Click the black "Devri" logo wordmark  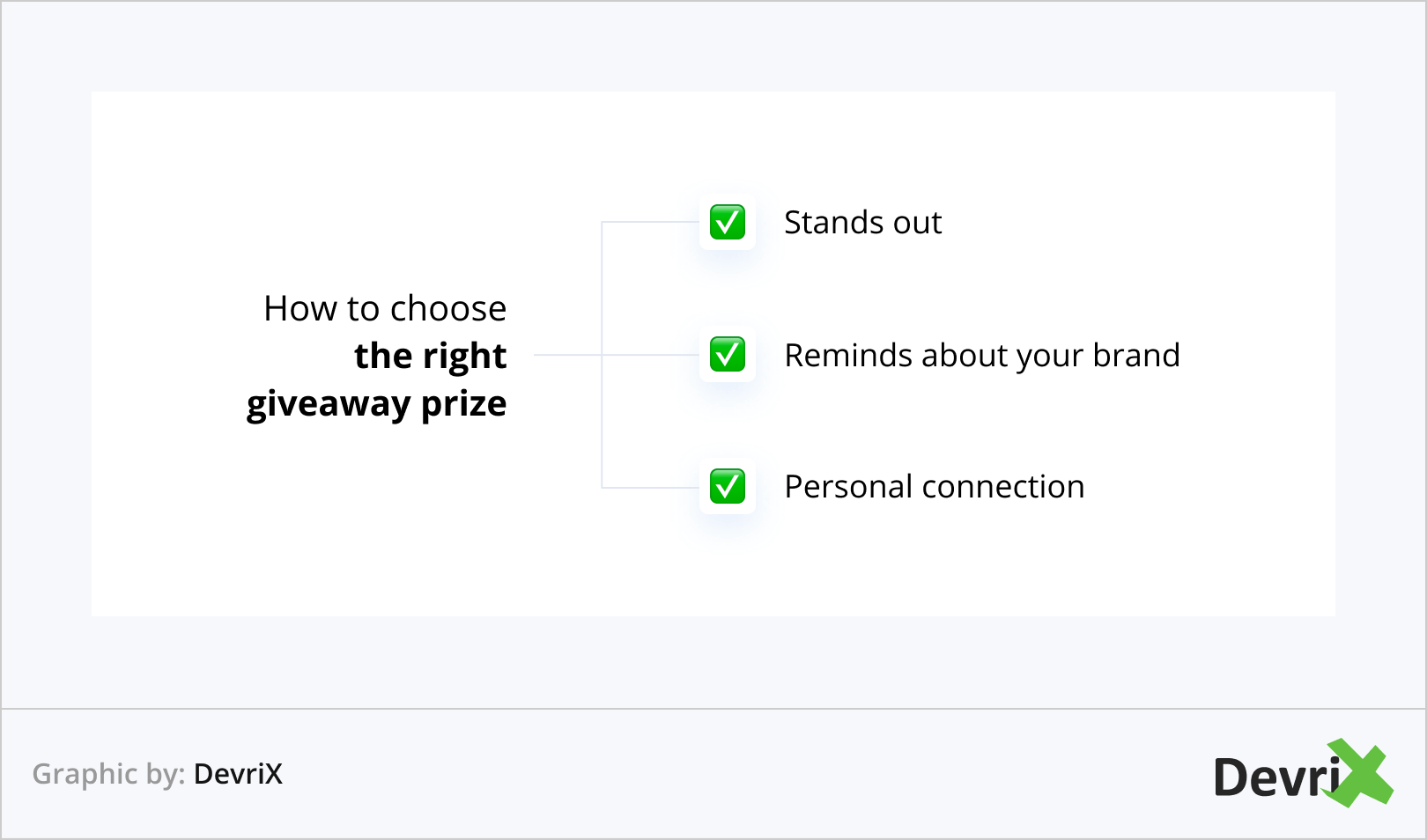1275,777
